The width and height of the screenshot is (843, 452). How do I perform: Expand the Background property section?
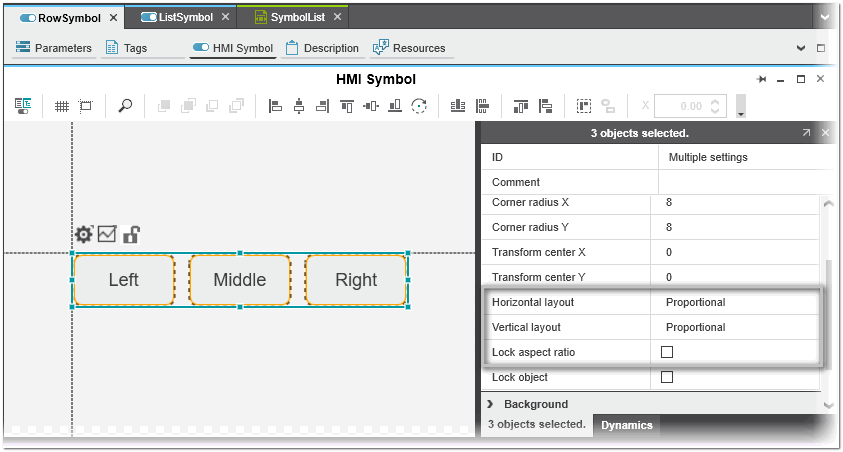pyautogui.click(x=491, y=404)
